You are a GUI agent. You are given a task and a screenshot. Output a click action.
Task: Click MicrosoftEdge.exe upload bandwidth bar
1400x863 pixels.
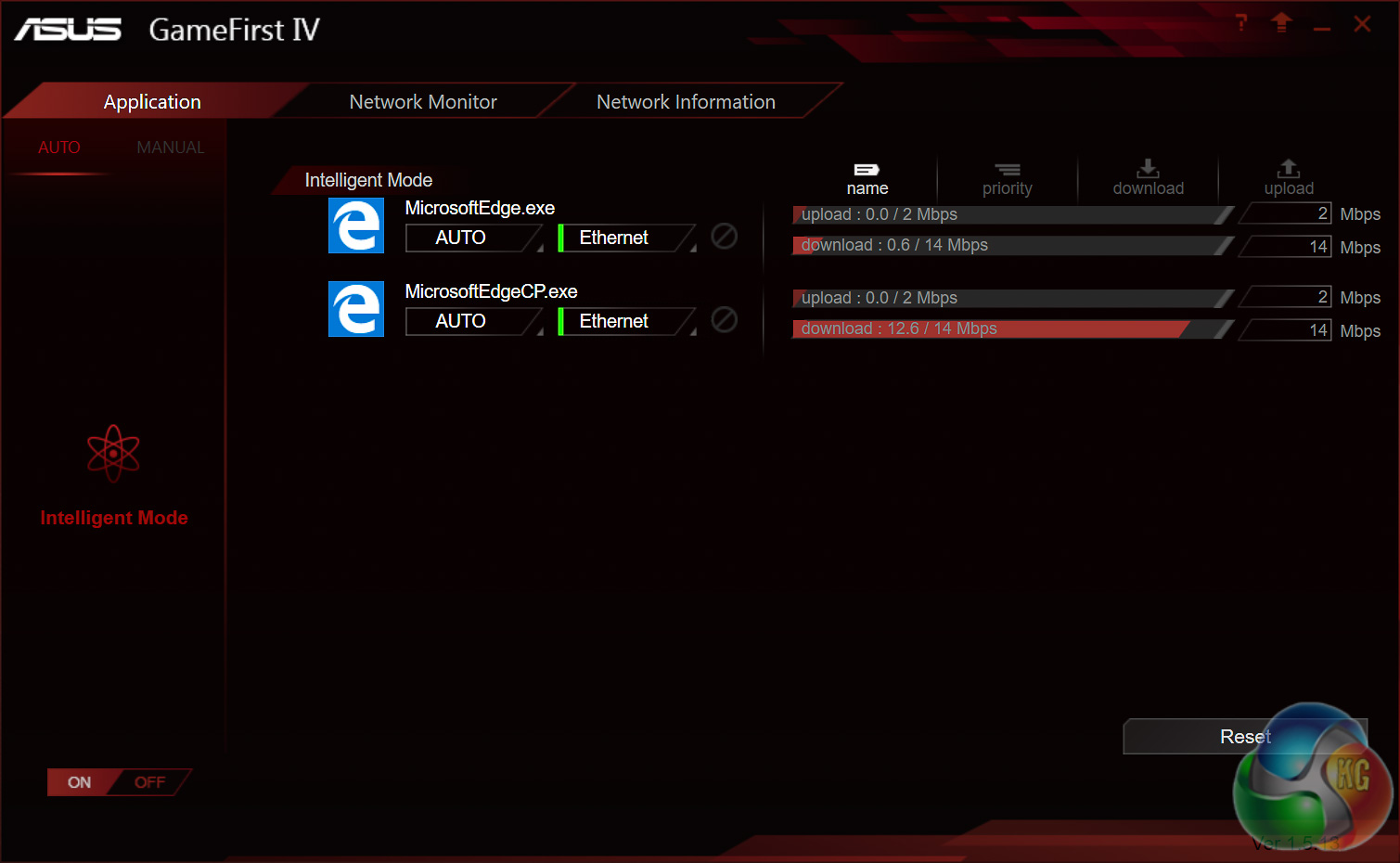coord(1013,214)
